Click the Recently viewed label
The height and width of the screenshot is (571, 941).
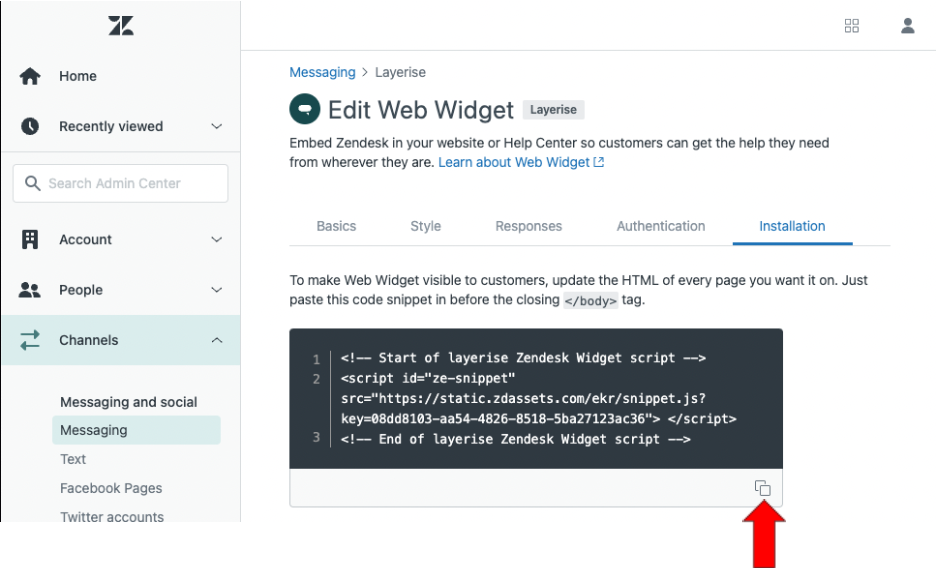tap(111, 126)
